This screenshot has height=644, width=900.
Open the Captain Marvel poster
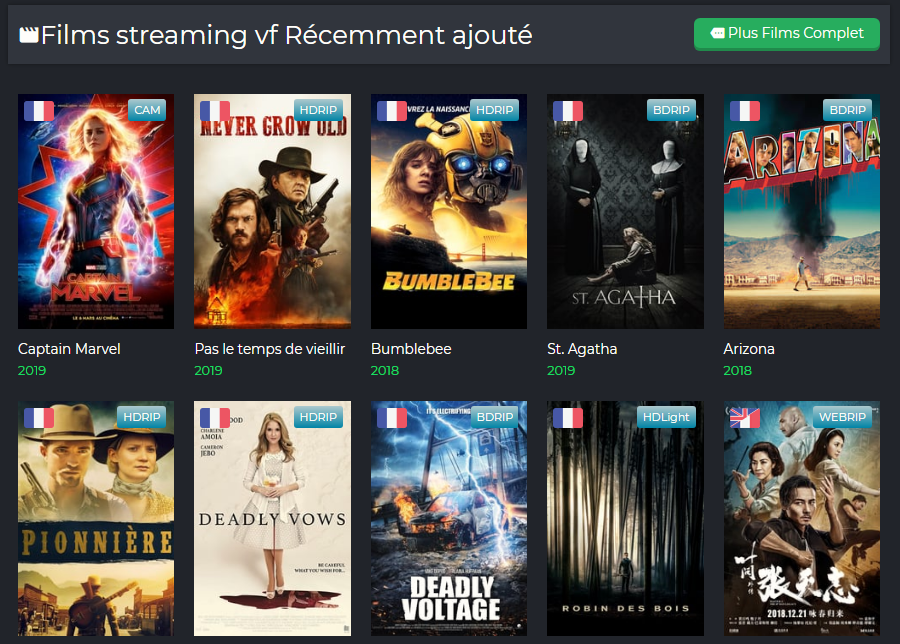(96, 211)
